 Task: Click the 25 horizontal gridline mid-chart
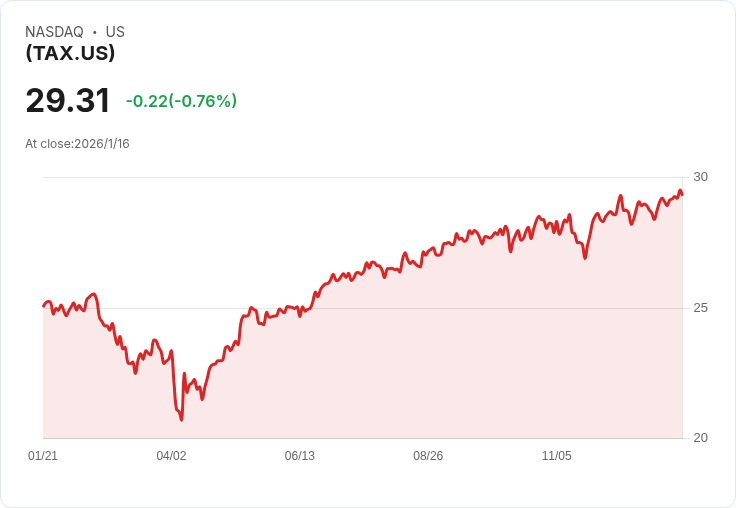click(x=400, y=308)
